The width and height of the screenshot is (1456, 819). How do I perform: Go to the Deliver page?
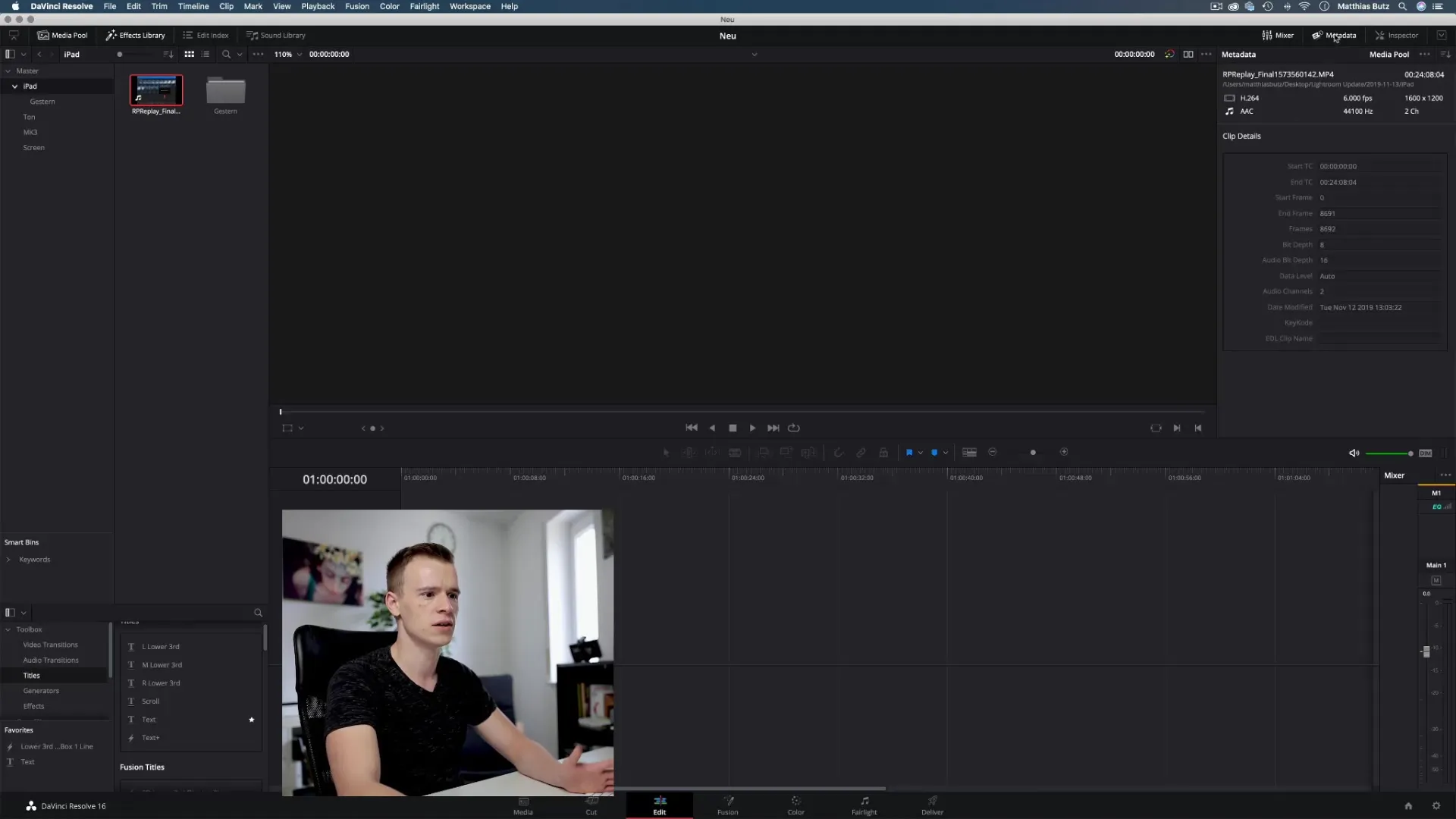pos(932,805)
